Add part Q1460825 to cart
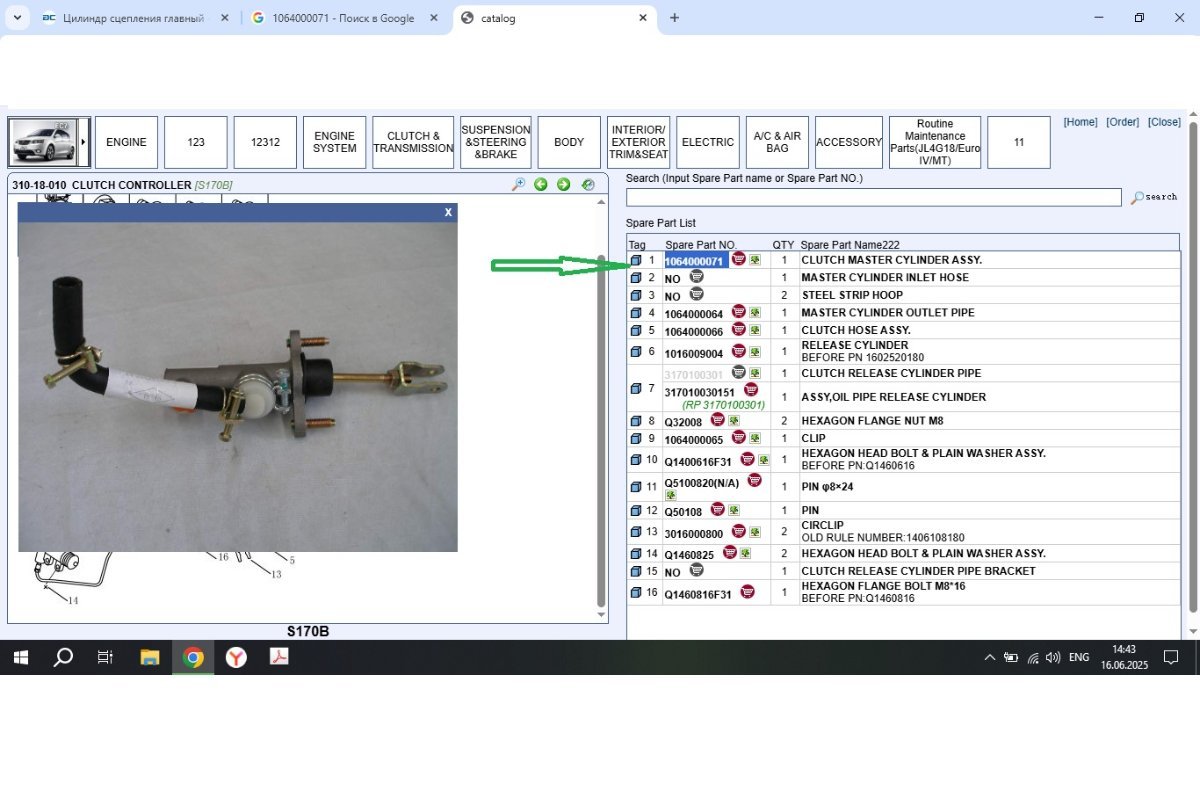The height and width of the screenshot is (791, 1200). click(x=730, y=552)
